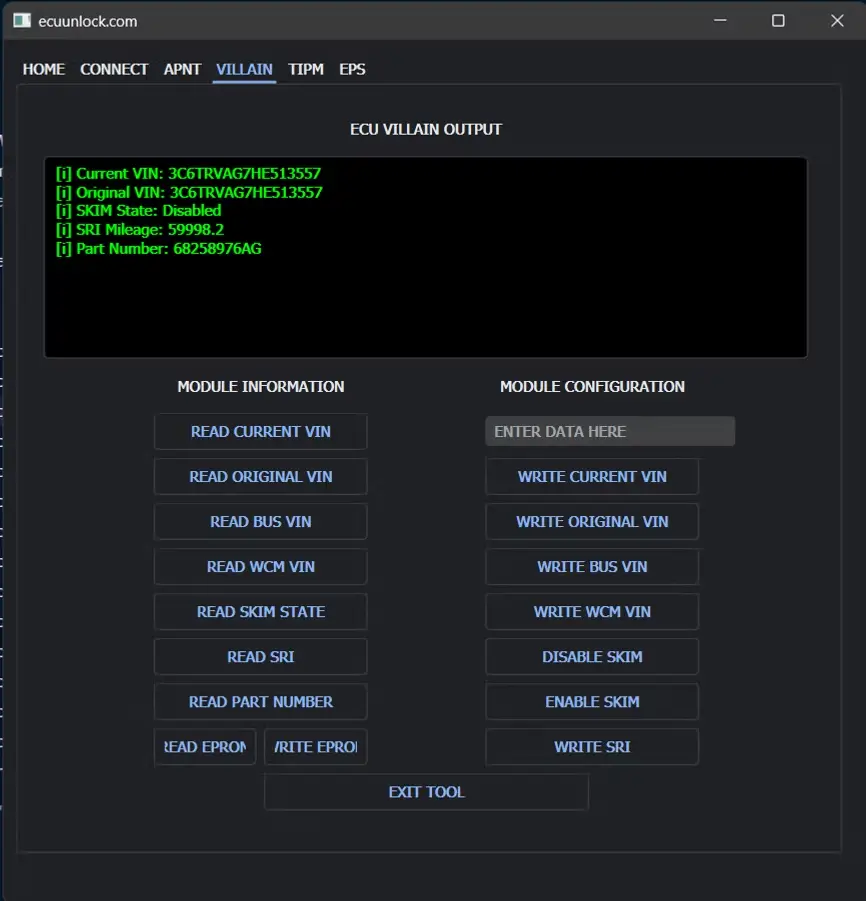Image resolution: width=866 pixels, height=901 pixels.
Task: Open the CONNECT tab
Action: (x=114, y=69)
